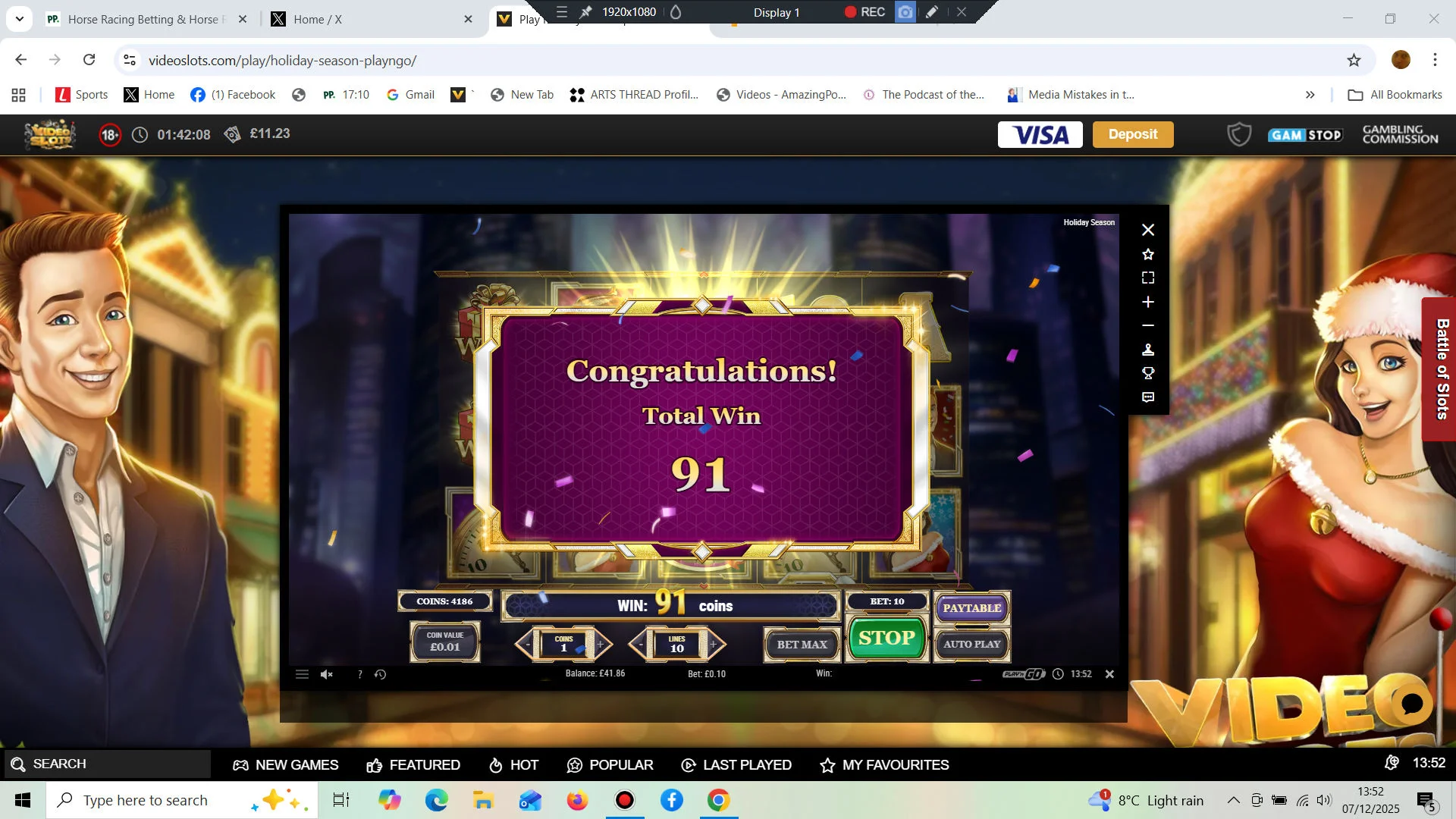This screenshot has height=819, width=1456.
Task: Click the Deposit button
Action: point(1133,134)
